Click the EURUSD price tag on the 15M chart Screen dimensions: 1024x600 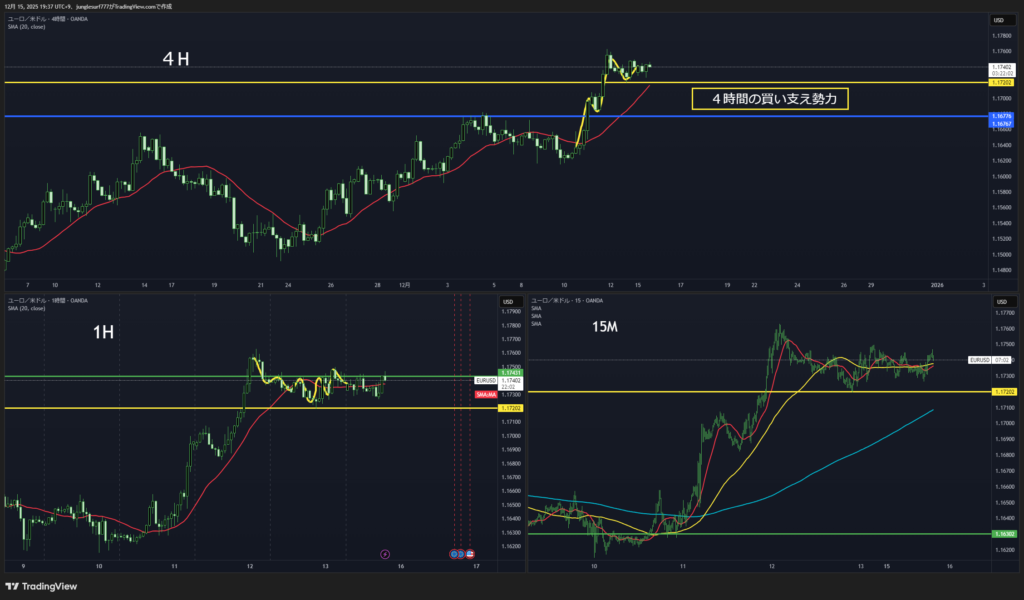[980, 359]
